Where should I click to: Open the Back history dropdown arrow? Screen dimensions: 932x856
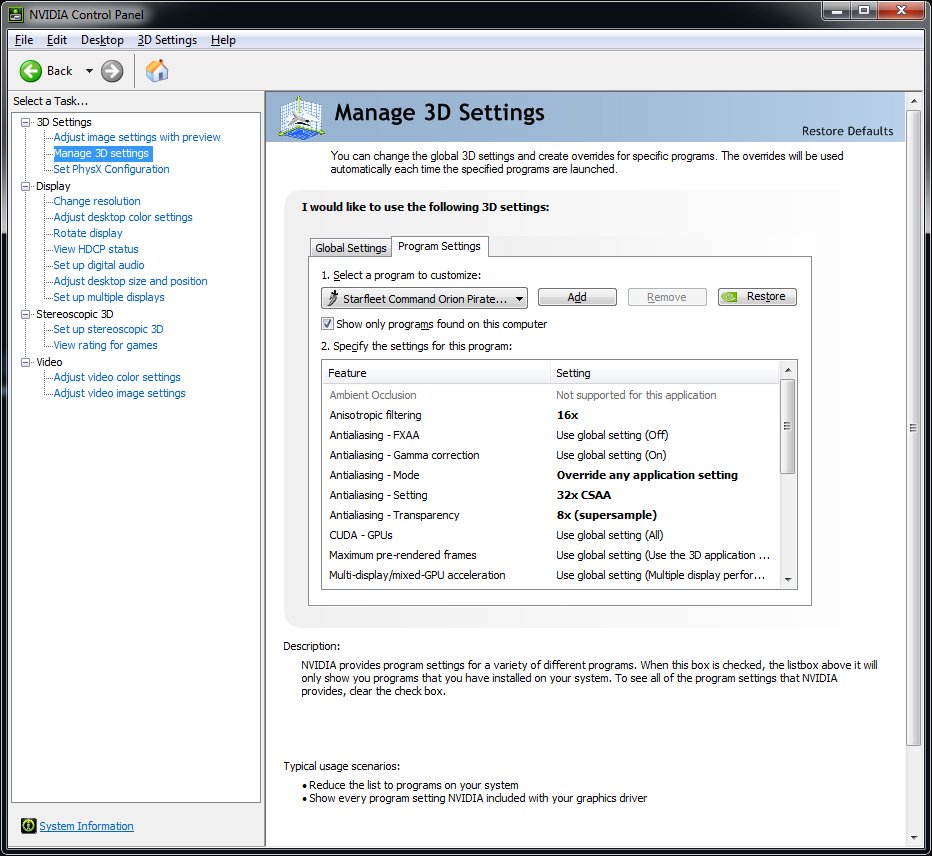(x=89, y=71)
